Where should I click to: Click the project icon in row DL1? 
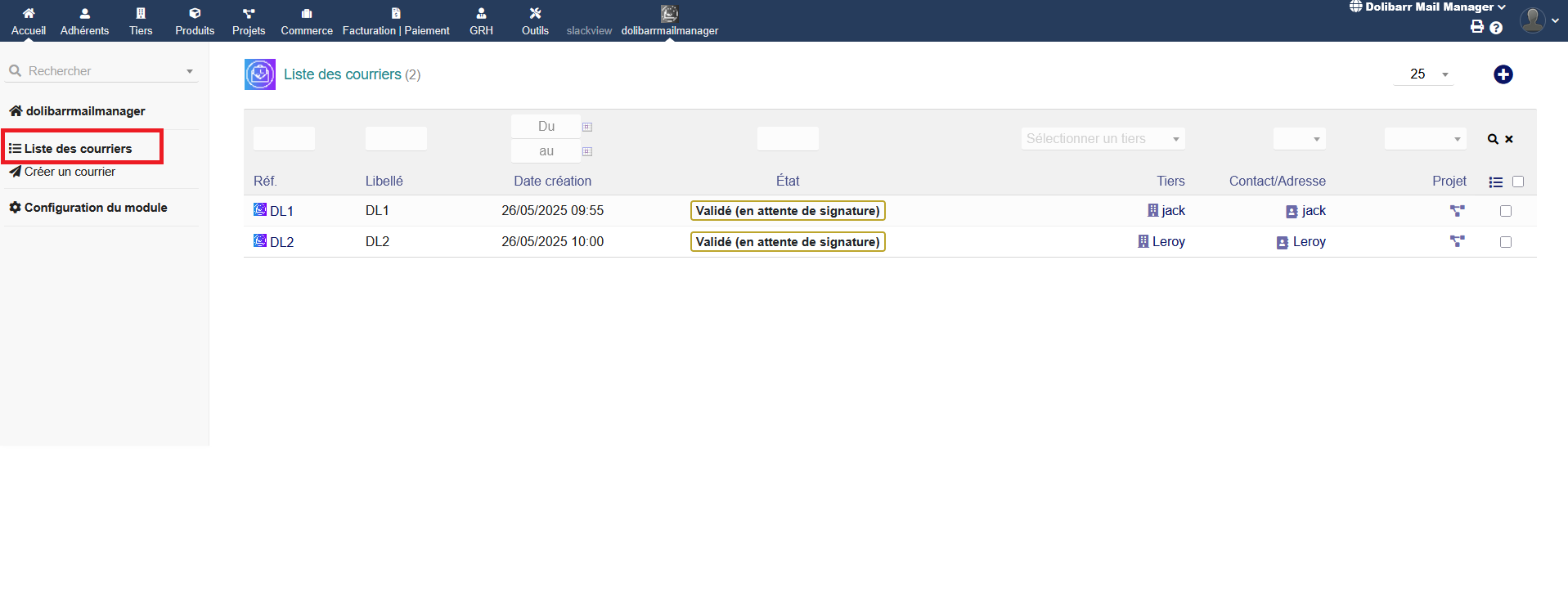pyautogui.click(x=1457, y=211)
